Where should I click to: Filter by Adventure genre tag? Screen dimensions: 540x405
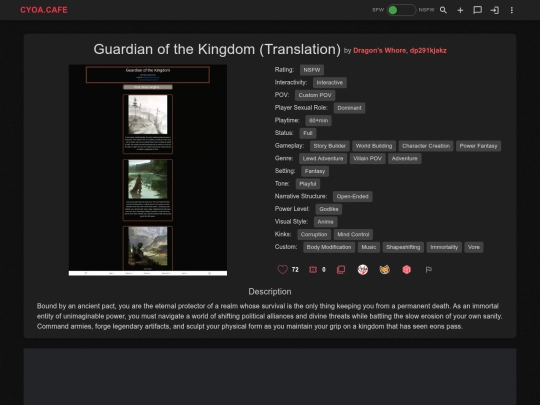coord(404,159)
